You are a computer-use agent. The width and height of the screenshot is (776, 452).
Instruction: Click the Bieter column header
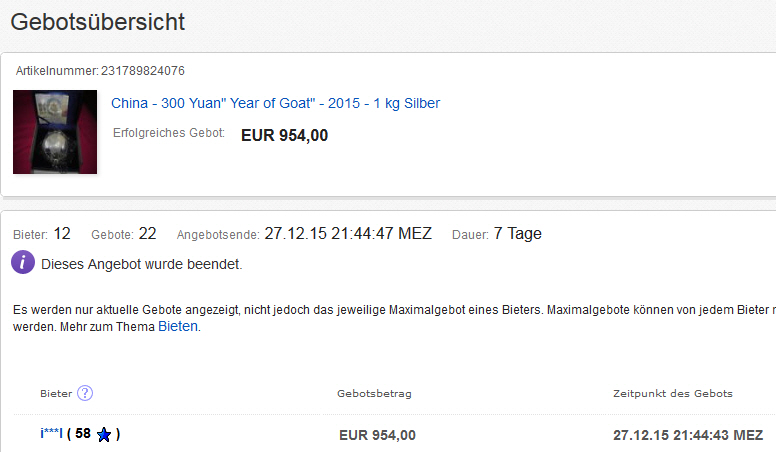click(56, 393)
